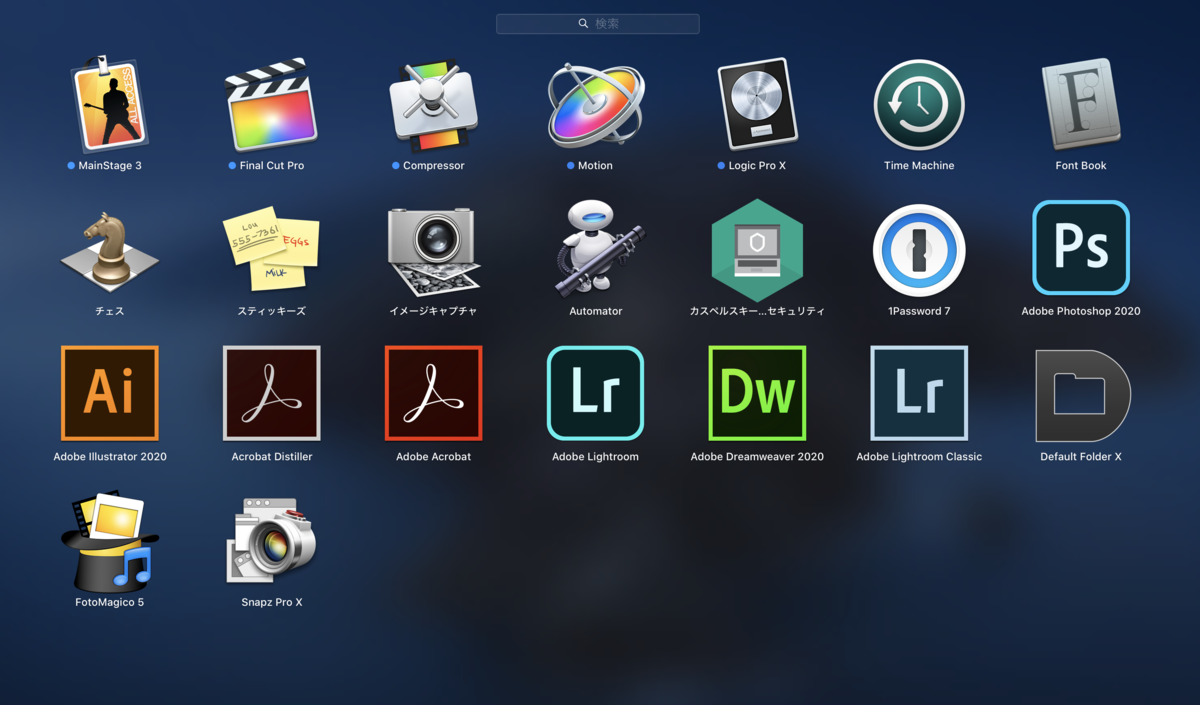Screen dimensions: 1200x705
Task: Launch the Motion app icon
Action: [x=596, y=105]
